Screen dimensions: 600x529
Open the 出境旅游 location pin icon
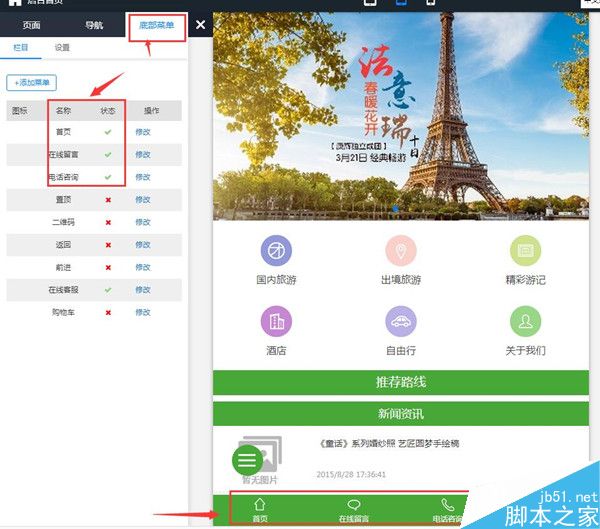(x=400, y=251)
